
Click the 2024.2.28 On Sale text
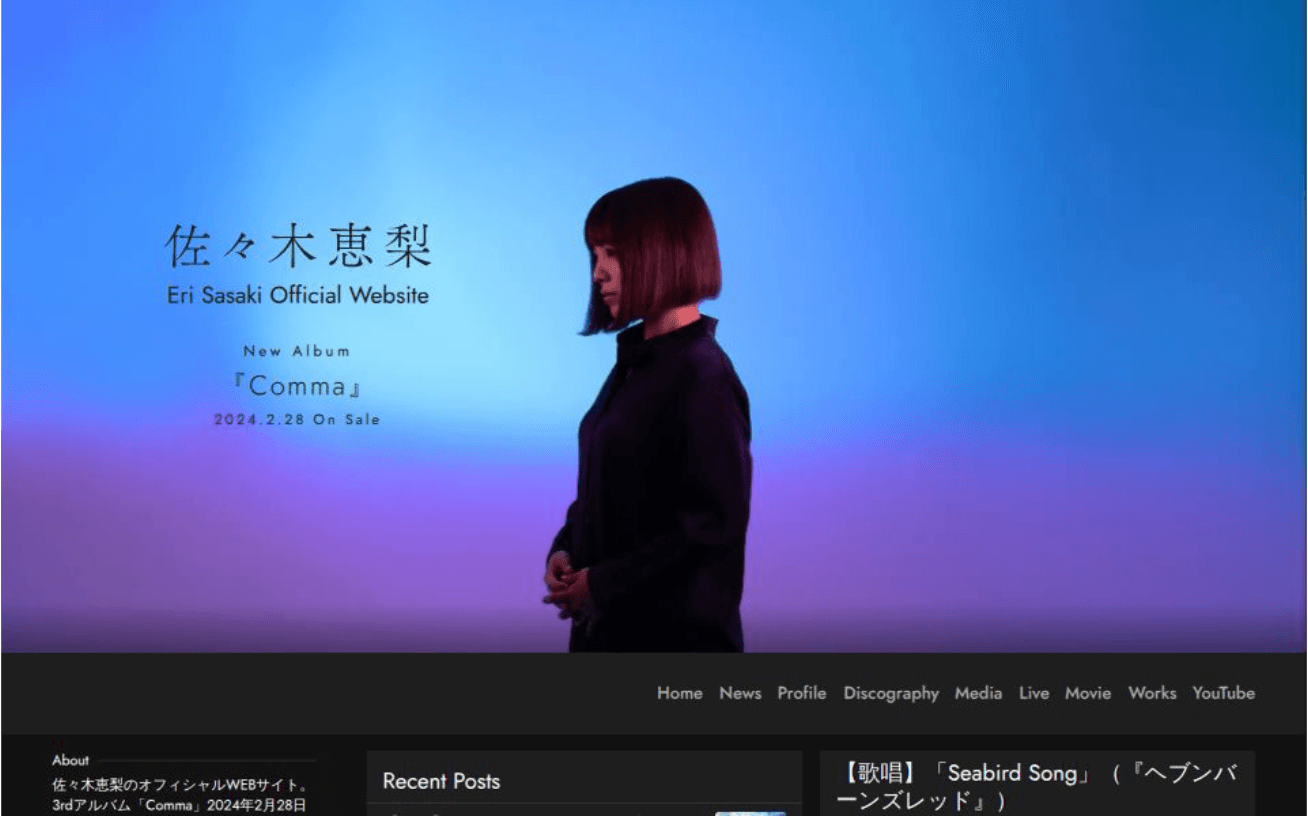pyautogui.click(x=297, y=419)
